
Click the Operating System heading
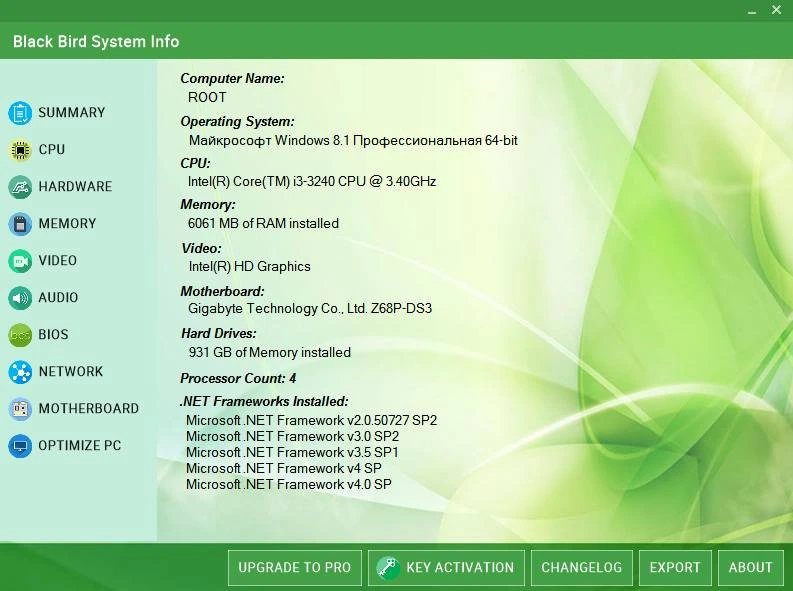[237, 122]
